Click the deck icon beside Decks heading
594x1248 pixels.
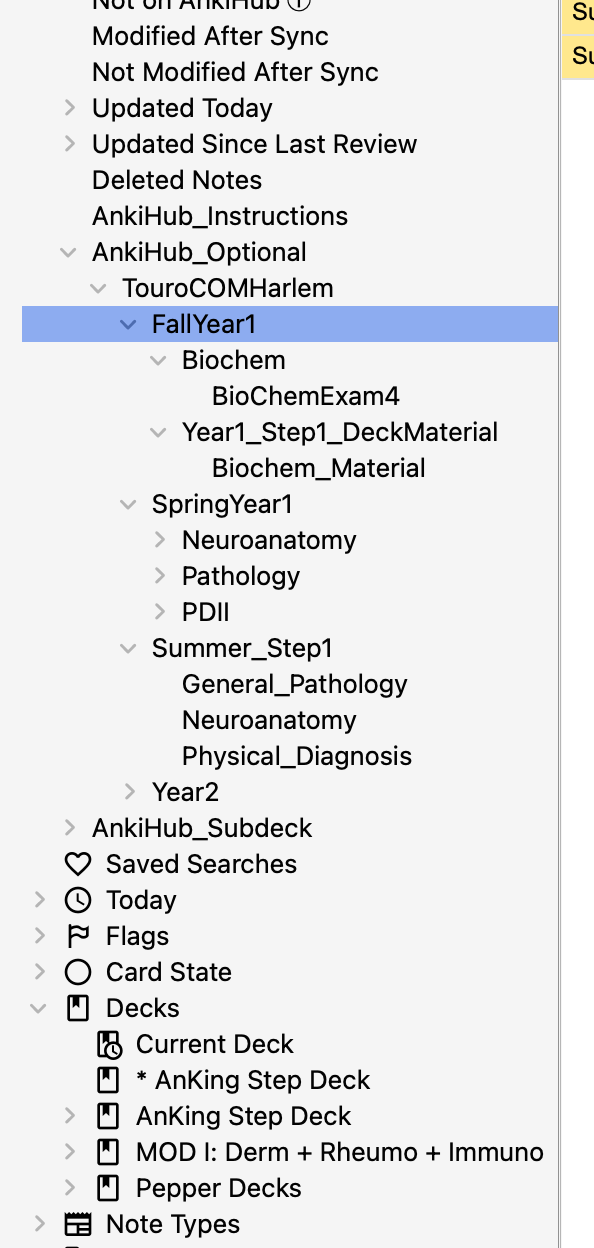(77, 1008)
